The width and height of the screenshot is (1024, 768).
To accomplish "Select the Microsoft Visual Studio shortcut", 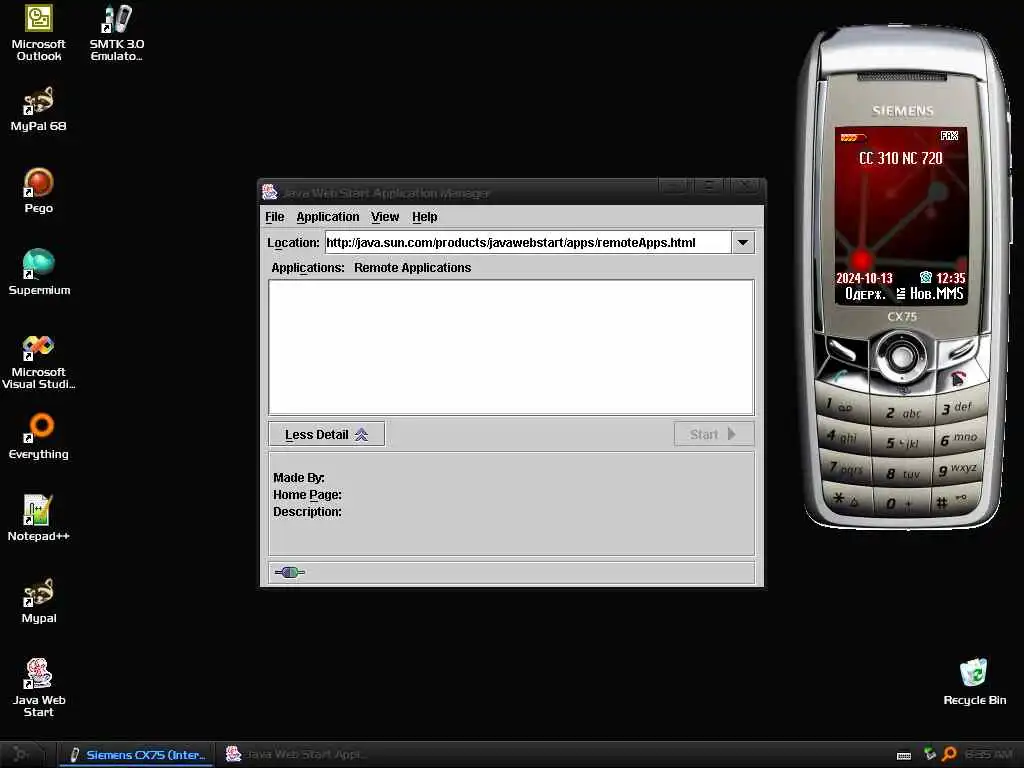I will [39, 361].
